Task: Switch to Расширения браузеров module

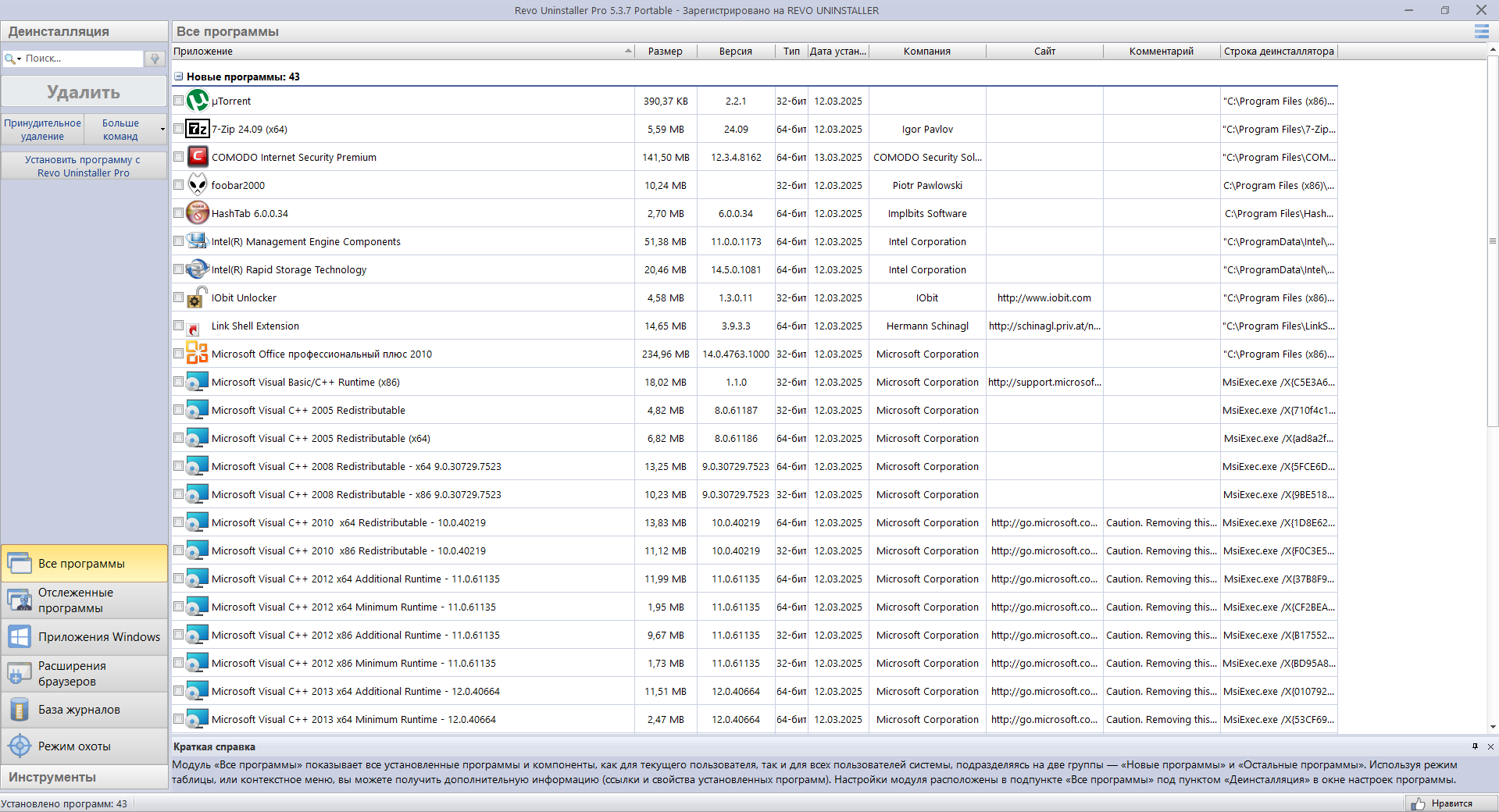Action: (84, 673)
